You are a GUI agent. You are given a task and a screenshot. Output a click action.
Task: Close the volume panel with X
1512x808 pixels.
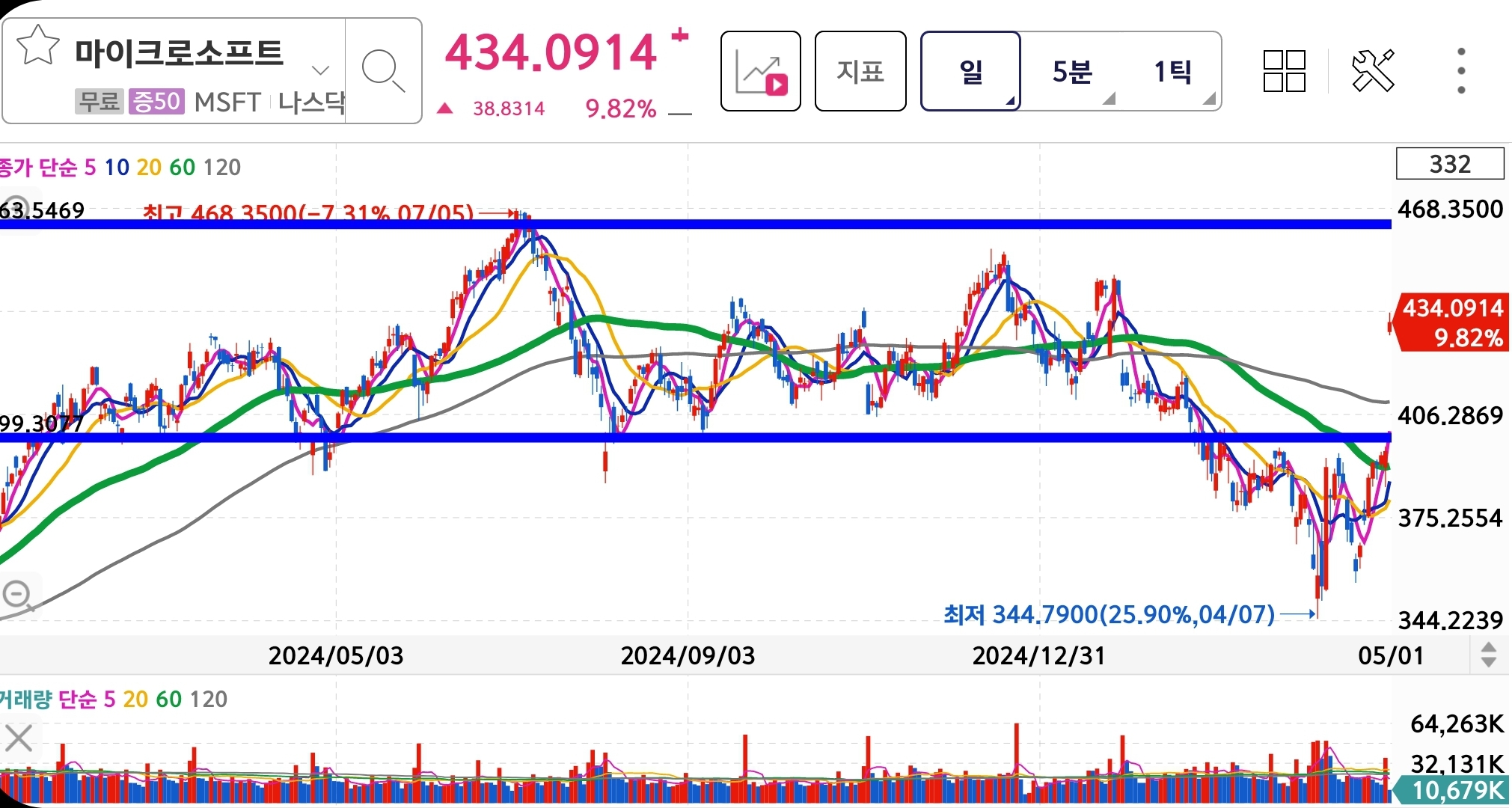[18, 738]
